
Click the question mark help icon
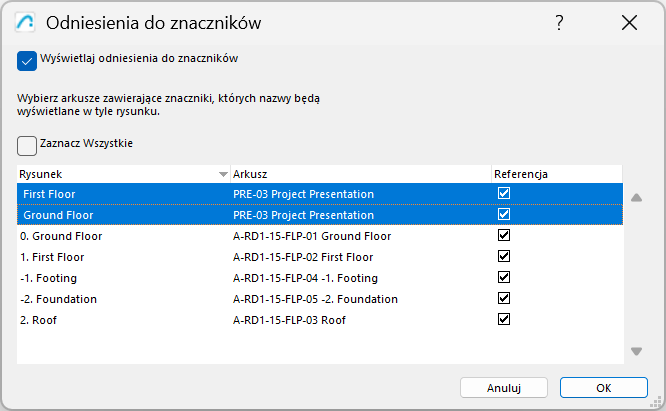click(560, 23)
